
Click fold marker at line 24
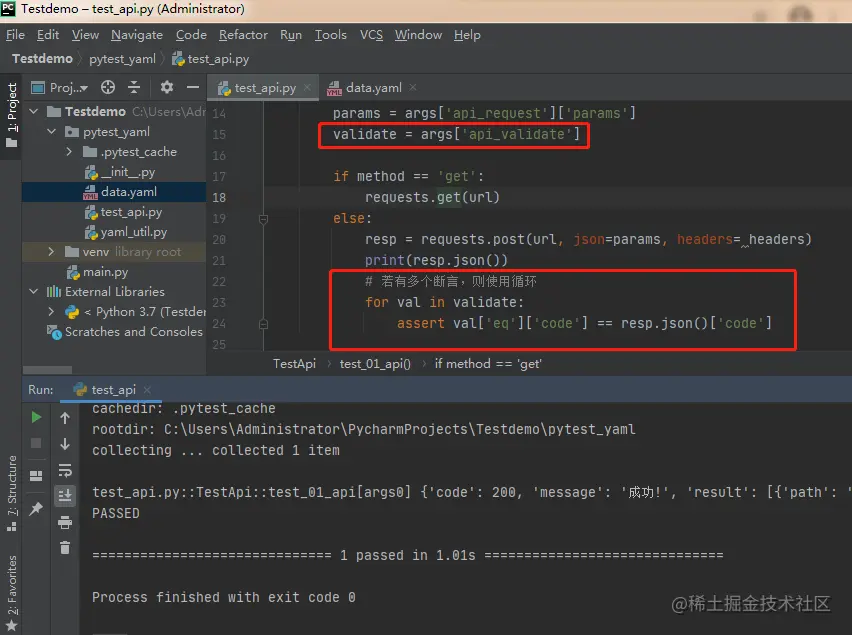264,324
